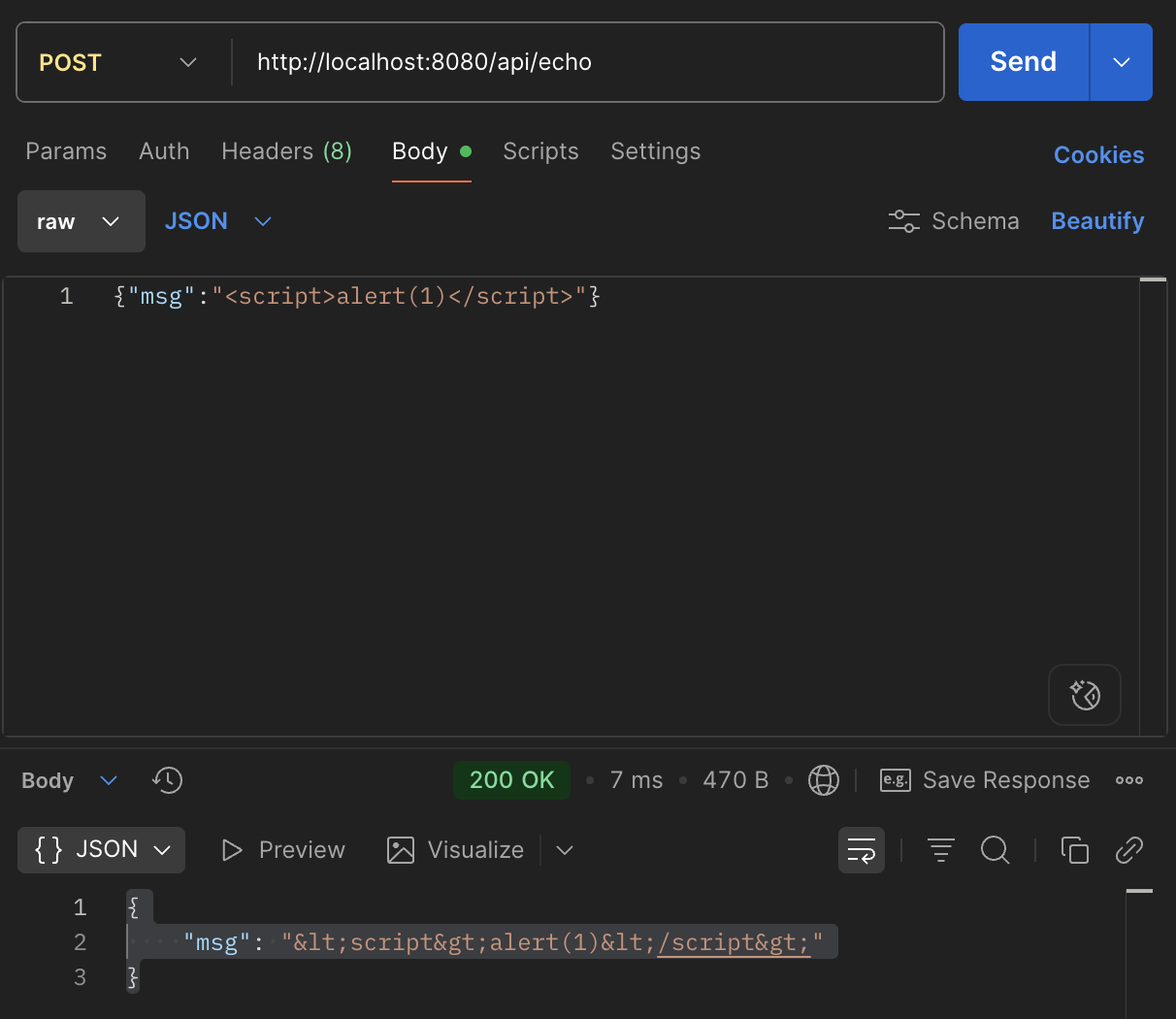The height and width of the screenshot is (1019, 1176).
Task: Expand the Visualize options chevron
Action: pyautogui.click(x=565, y=850)
